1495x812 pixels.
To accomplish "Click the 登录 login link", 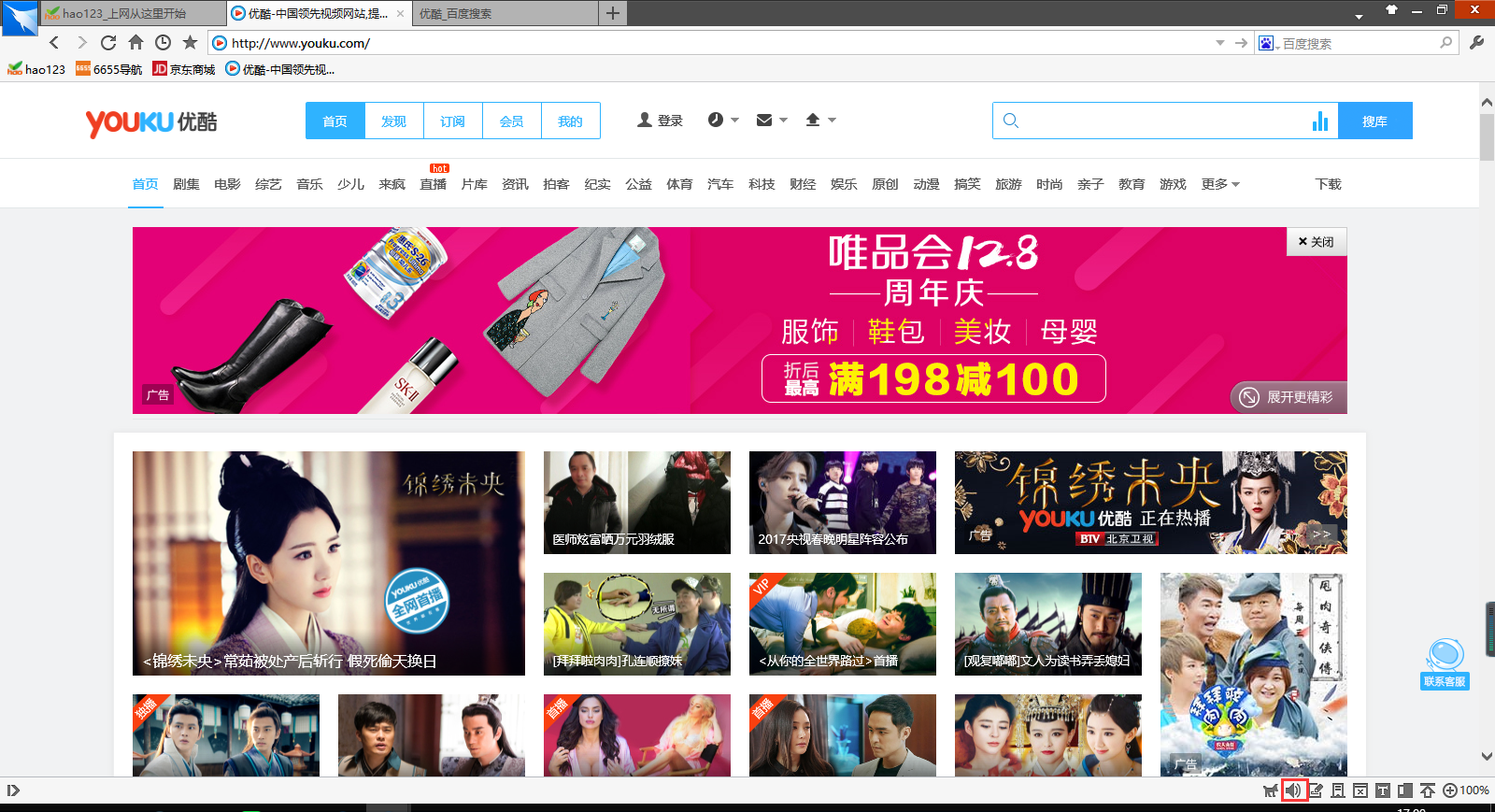I will pyautogui.click(x=660, y=121).
